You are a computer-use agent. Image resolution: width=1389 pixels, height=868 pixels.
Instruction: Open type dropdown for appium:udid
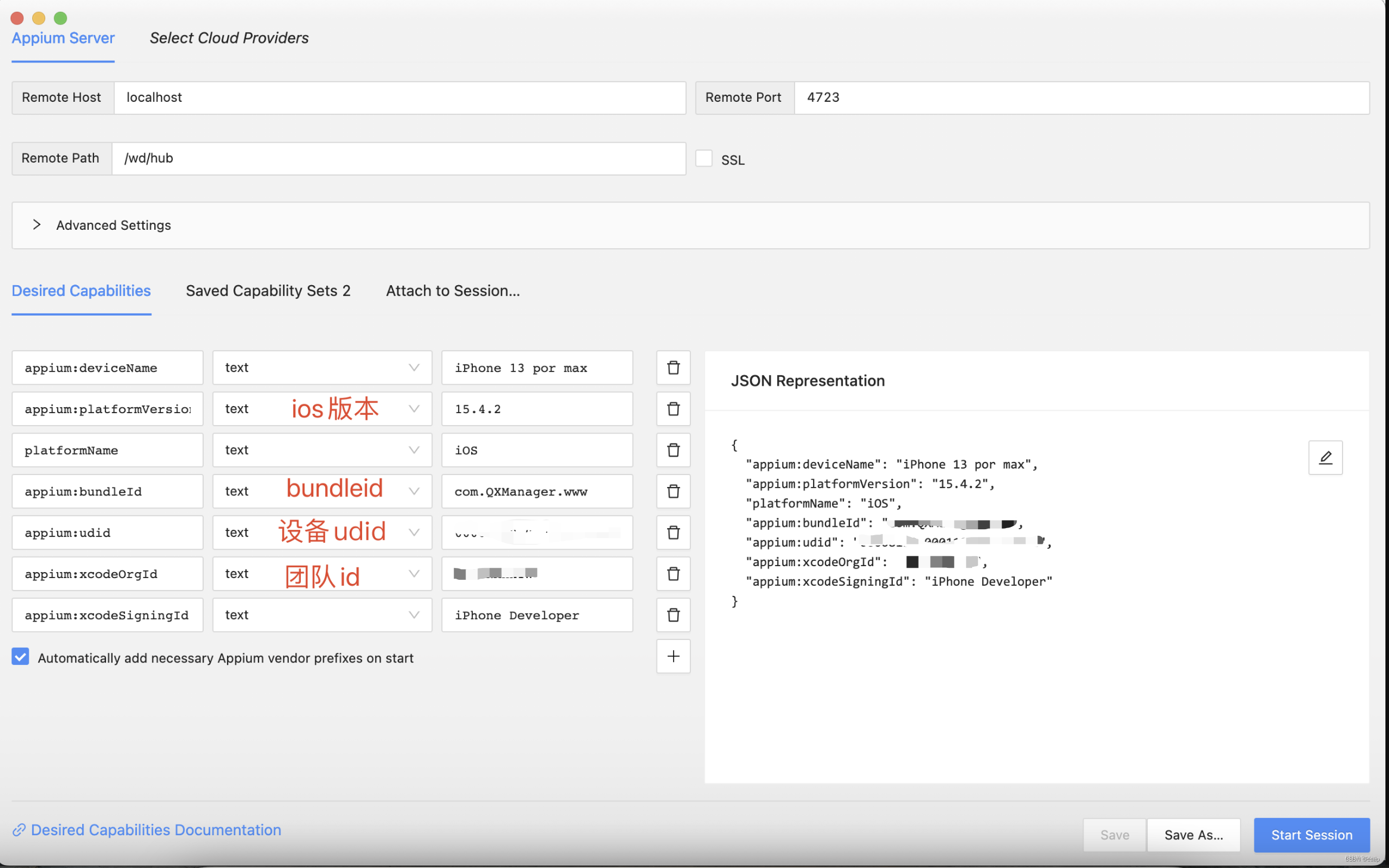tap(322, 532)
